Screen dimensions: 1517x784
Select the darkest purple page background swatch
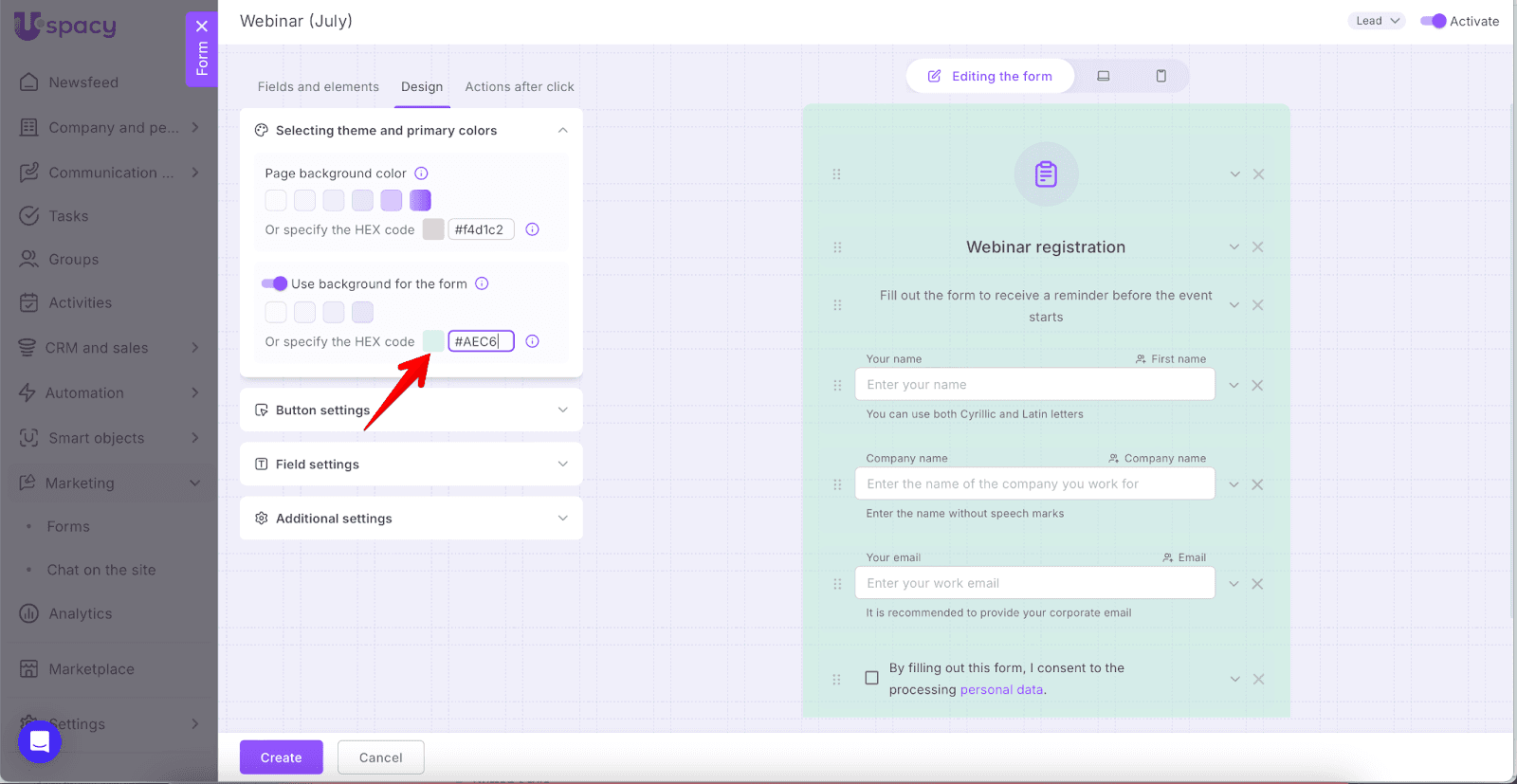pos(420,200)
